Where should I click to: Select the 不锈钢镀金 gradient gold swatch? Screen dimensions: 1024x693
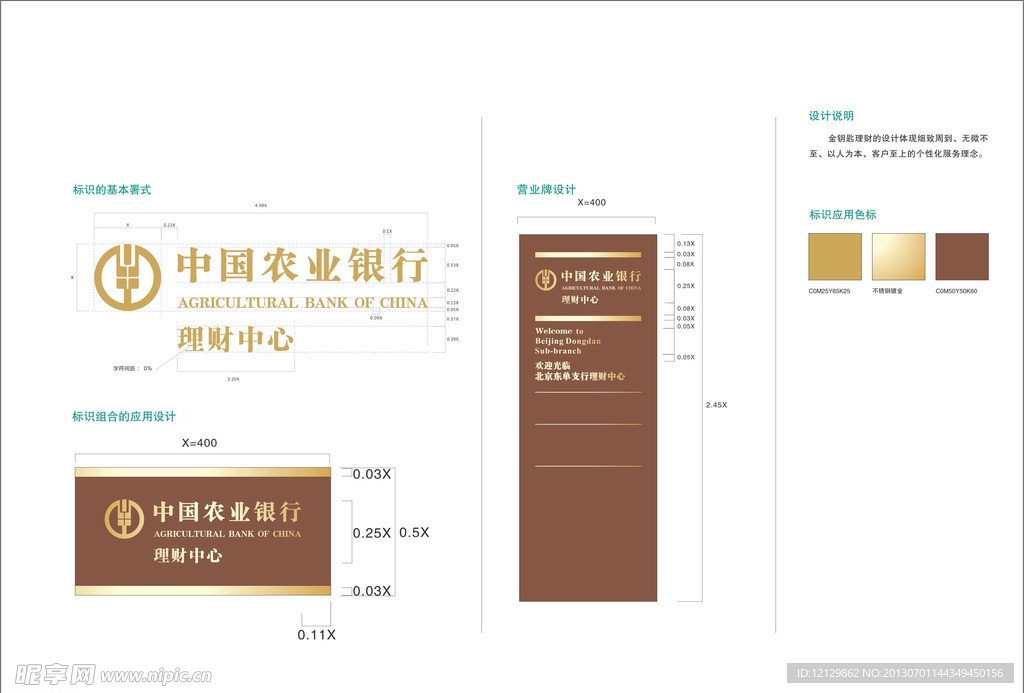coord(899,257)
